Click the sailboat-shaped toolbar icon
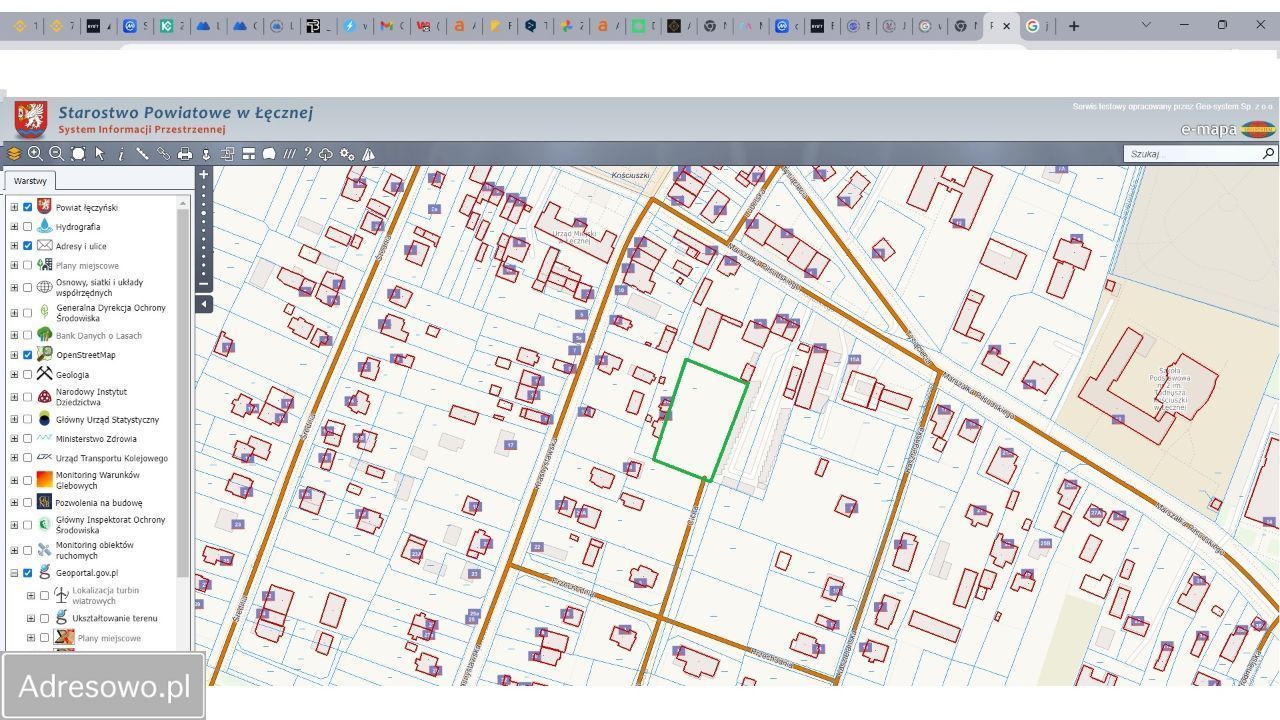This screenshot has height=720, width=1280. coord(369,154)
